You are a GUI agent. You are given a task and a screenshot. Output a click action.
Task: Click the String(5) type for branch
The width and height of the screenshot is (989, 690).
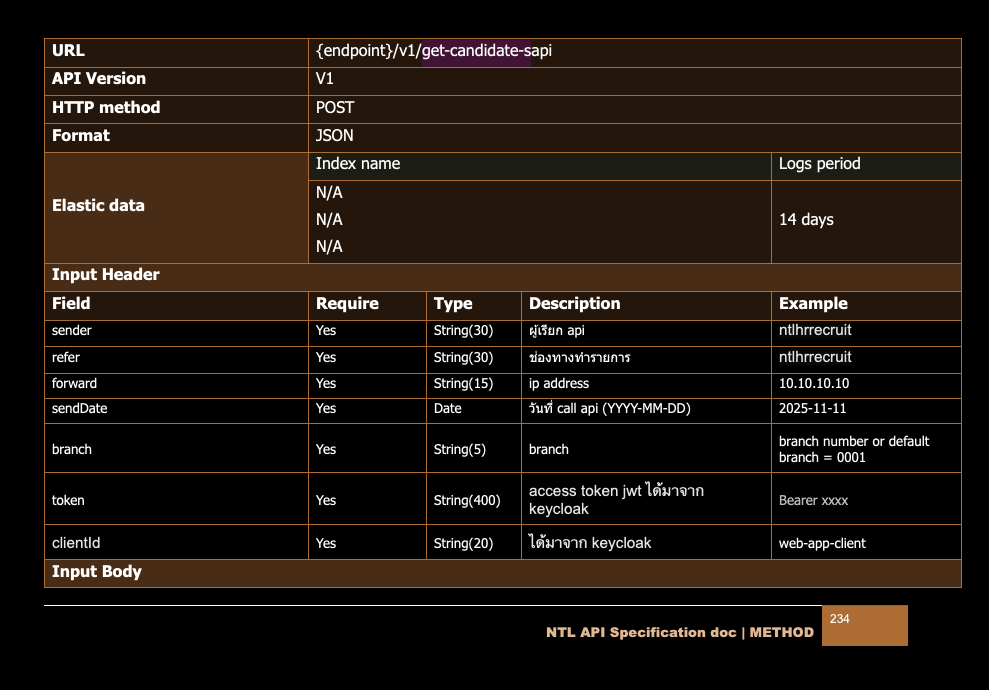[x=460, y=450]
